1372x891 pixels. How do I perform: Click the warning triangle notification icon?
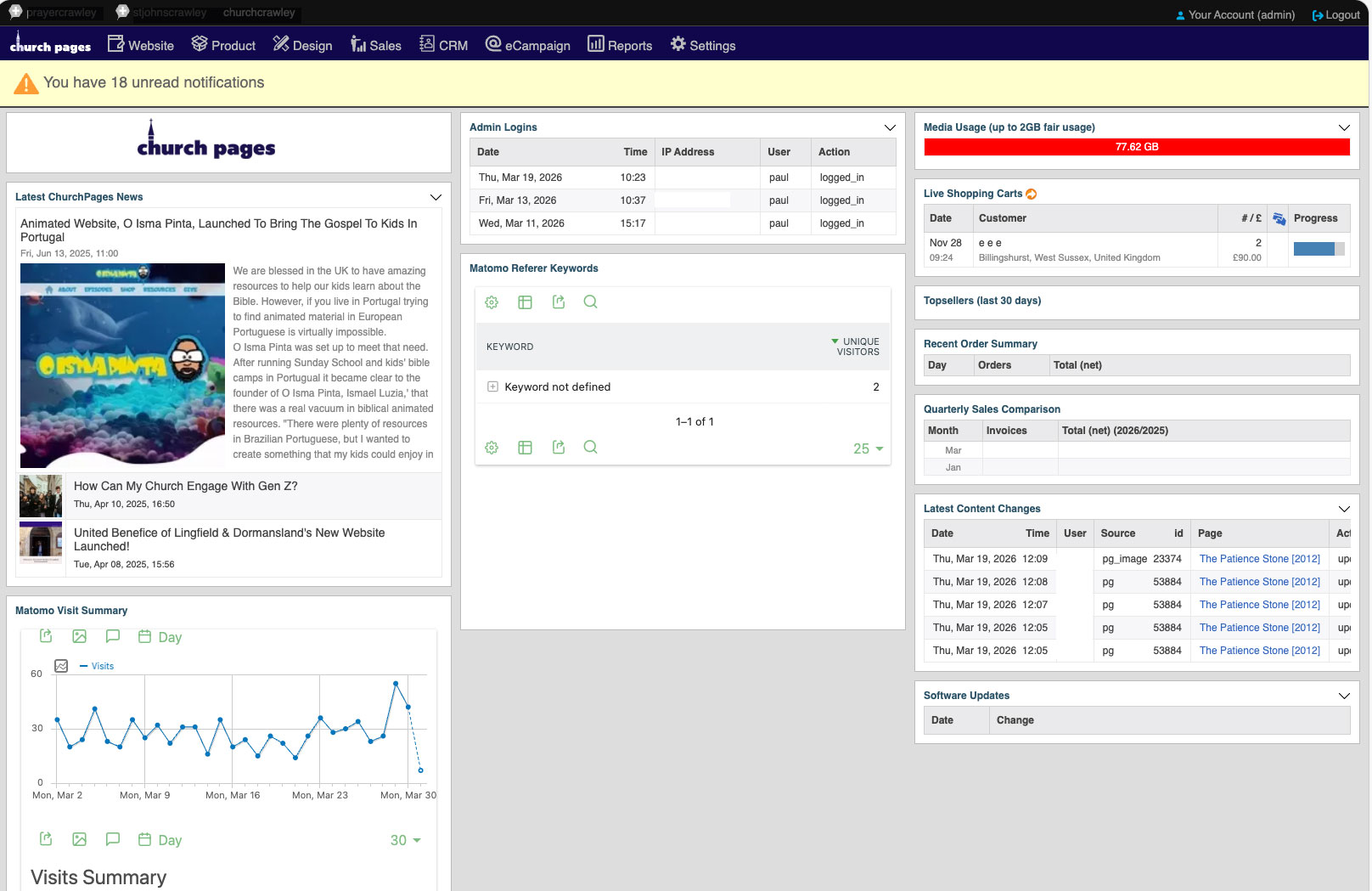(x=25, y=83)
